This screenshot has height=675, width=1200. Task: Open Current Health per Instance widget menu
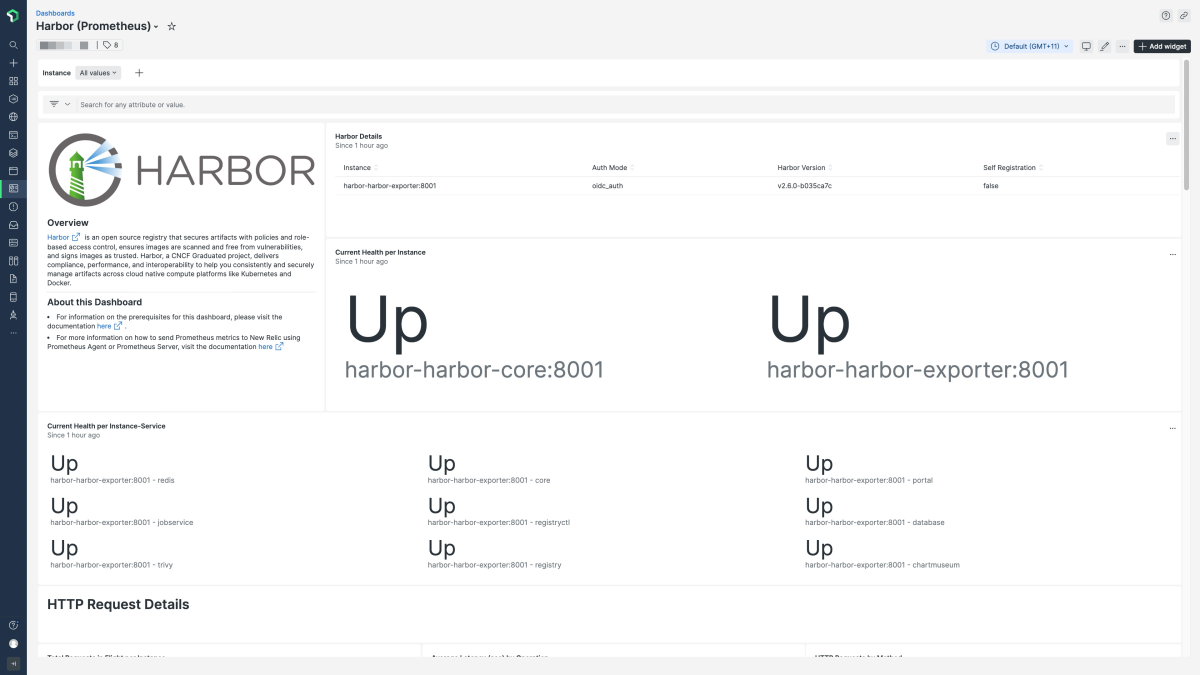coord(1172,255)
